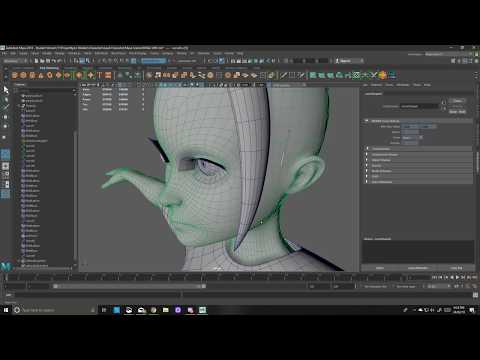Create a polygon cone from the shelf

coord(41,75)
